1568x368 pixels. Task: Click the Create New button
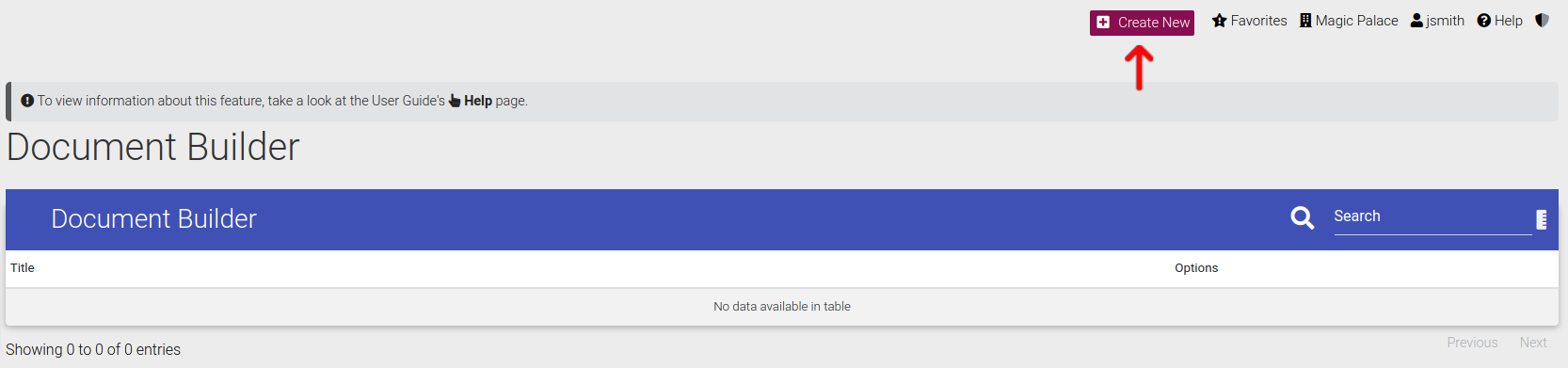tap(1142, 23)
